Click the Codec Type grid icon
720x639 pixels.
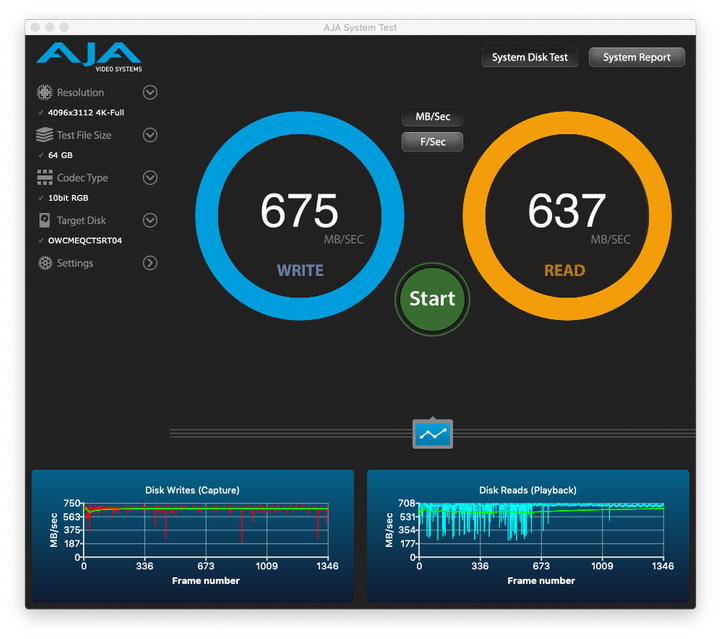pos(44,178)
